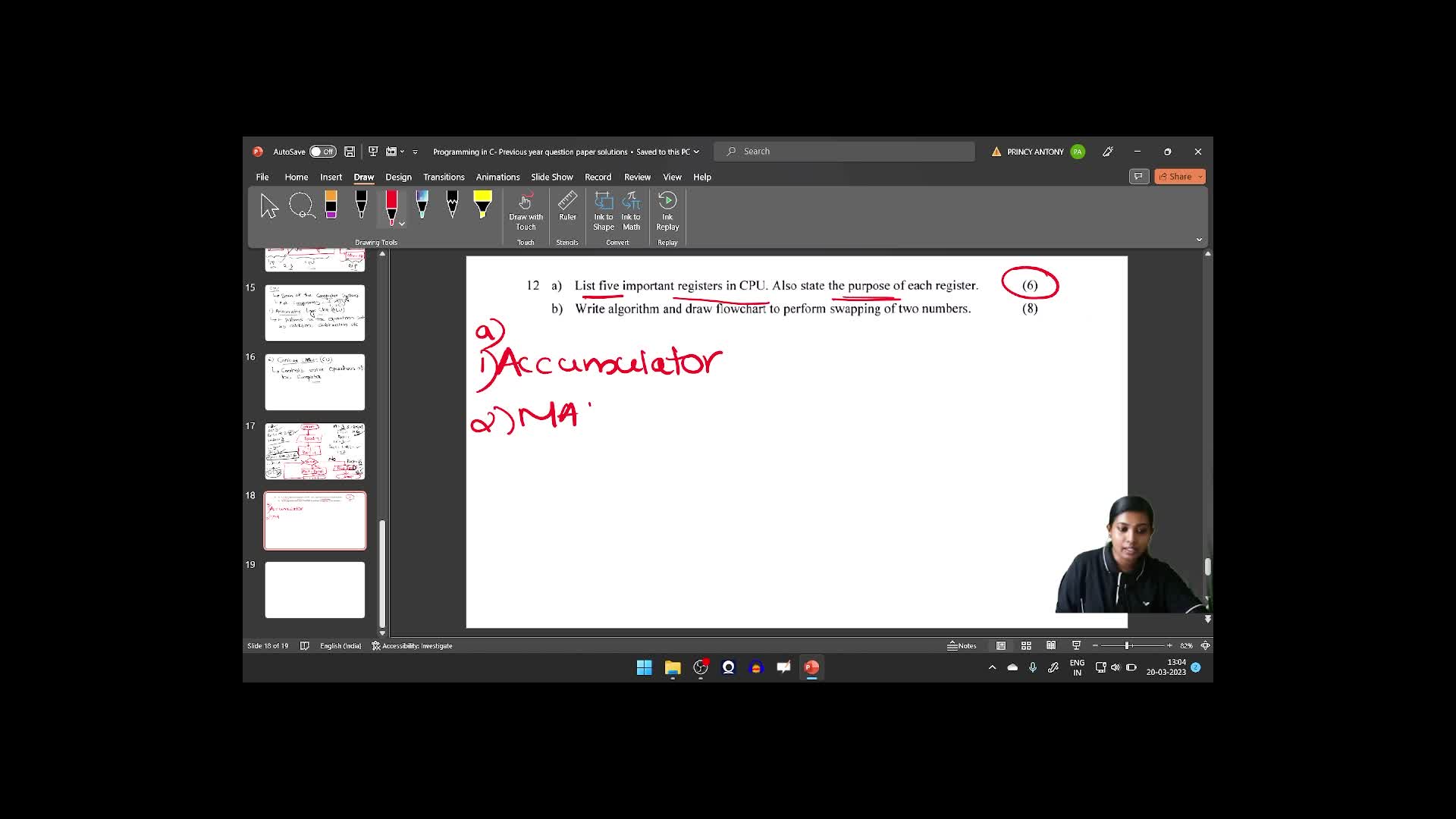
Task: Toggle Draw with Touch mode
Action: [x=526, y=211]
